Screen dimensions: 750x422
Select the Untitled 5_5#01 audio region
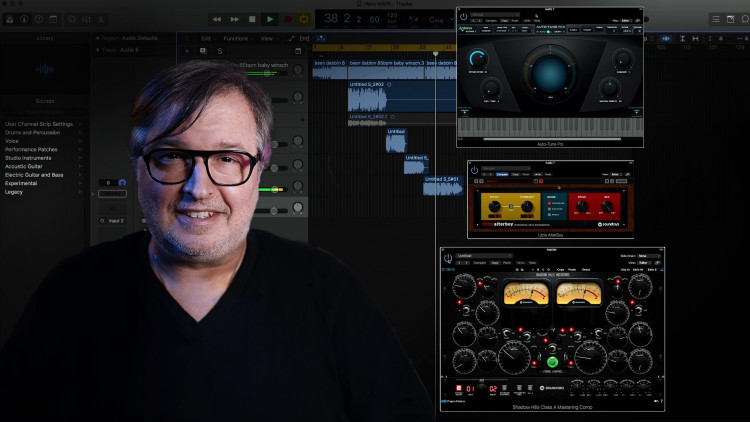click(x=442, y=185)
